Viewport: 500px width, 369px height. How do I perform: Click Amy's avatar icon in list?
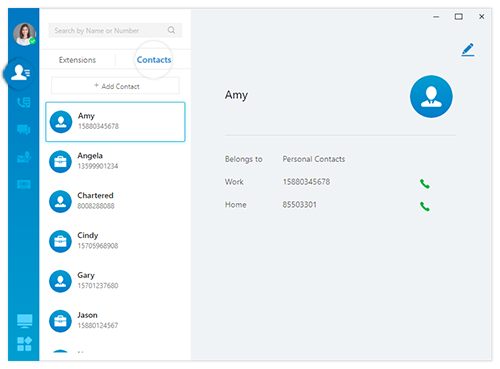point(61,122)
